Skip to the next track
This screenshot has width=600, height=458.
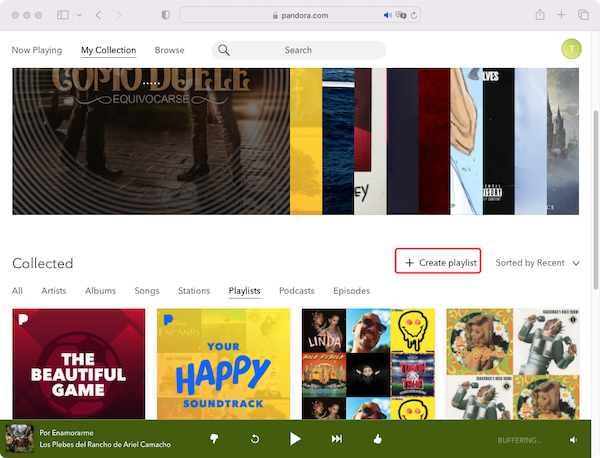pyautogui.click(x=337, y=439)
